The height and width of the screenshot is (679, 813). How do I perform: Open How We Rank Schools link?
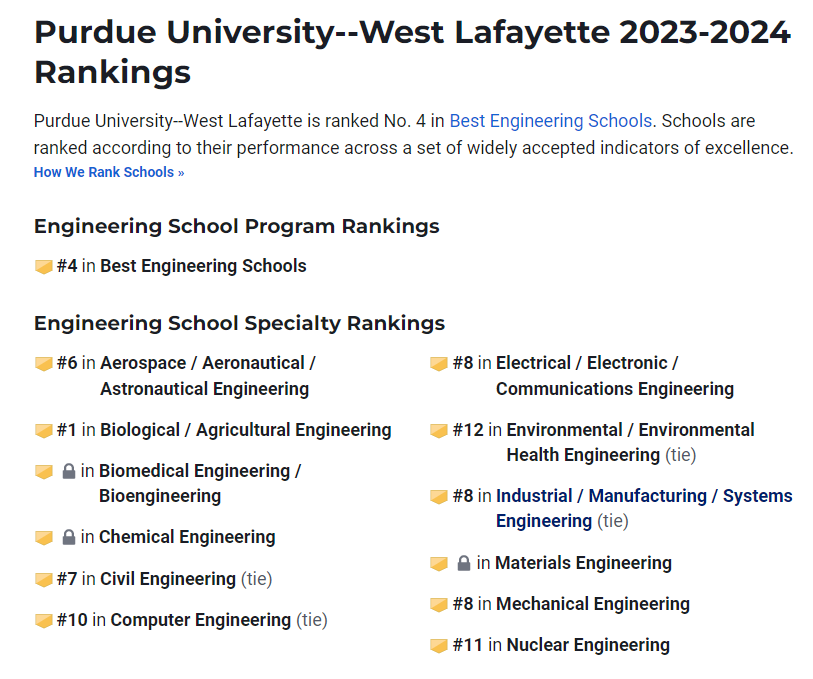click(109, 172)
